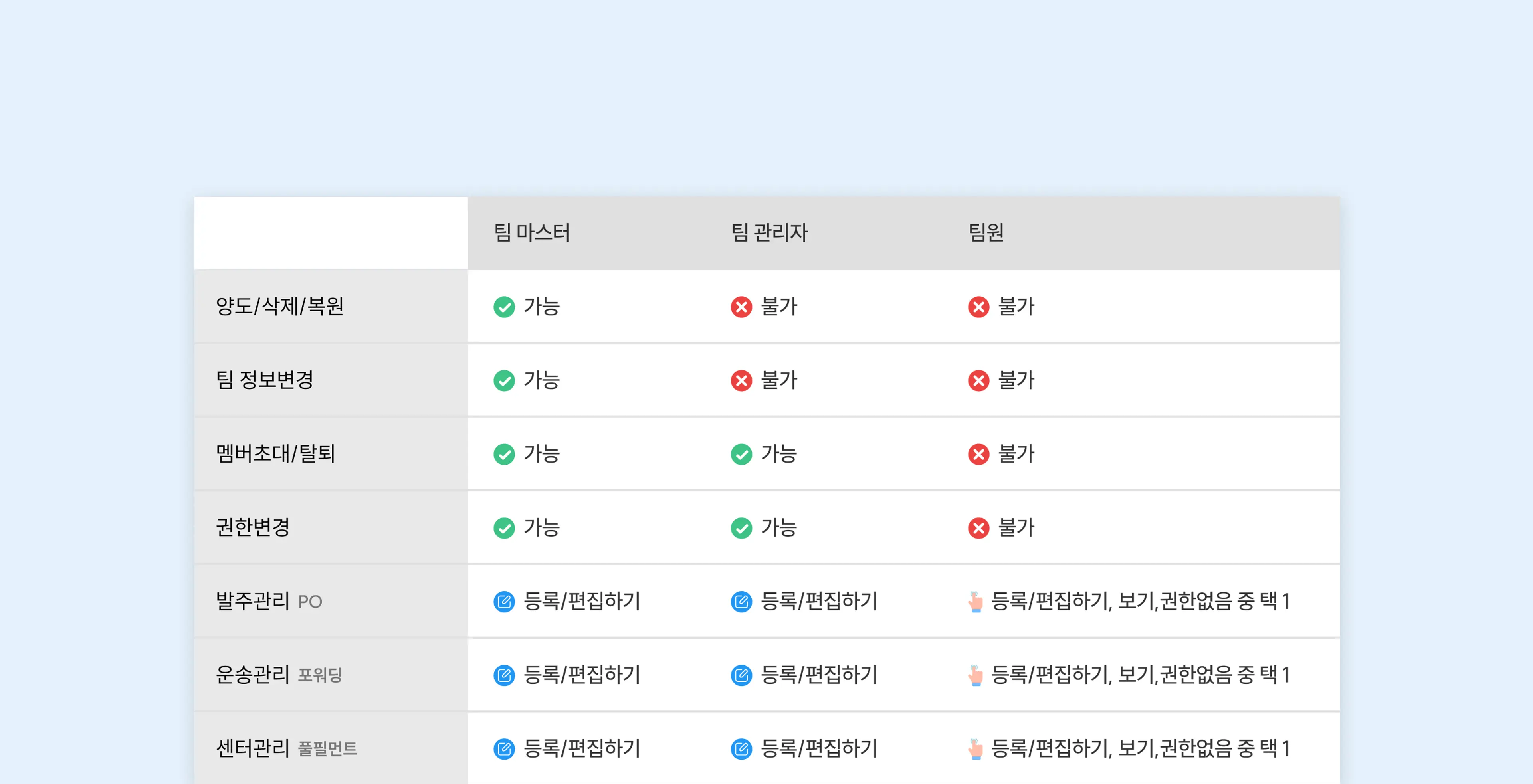Screen dimensions: 1533x784
Task: Click 불가 text in 팀 정보변경 팀원 cell
Action: [1016, 381]
